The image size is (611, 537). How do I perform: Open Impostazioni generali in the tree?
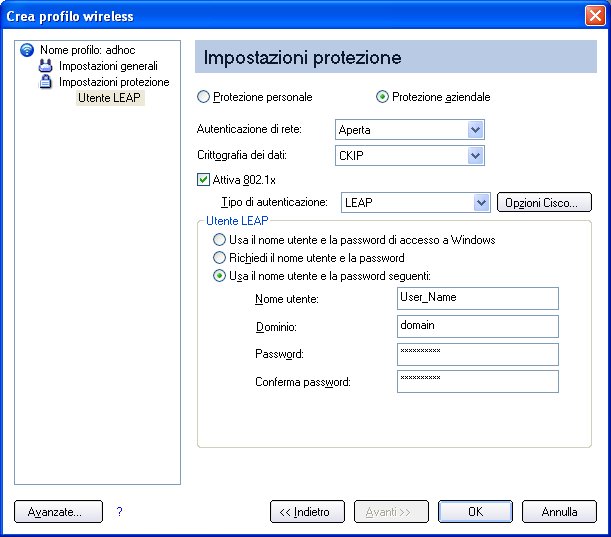[108, 66]
